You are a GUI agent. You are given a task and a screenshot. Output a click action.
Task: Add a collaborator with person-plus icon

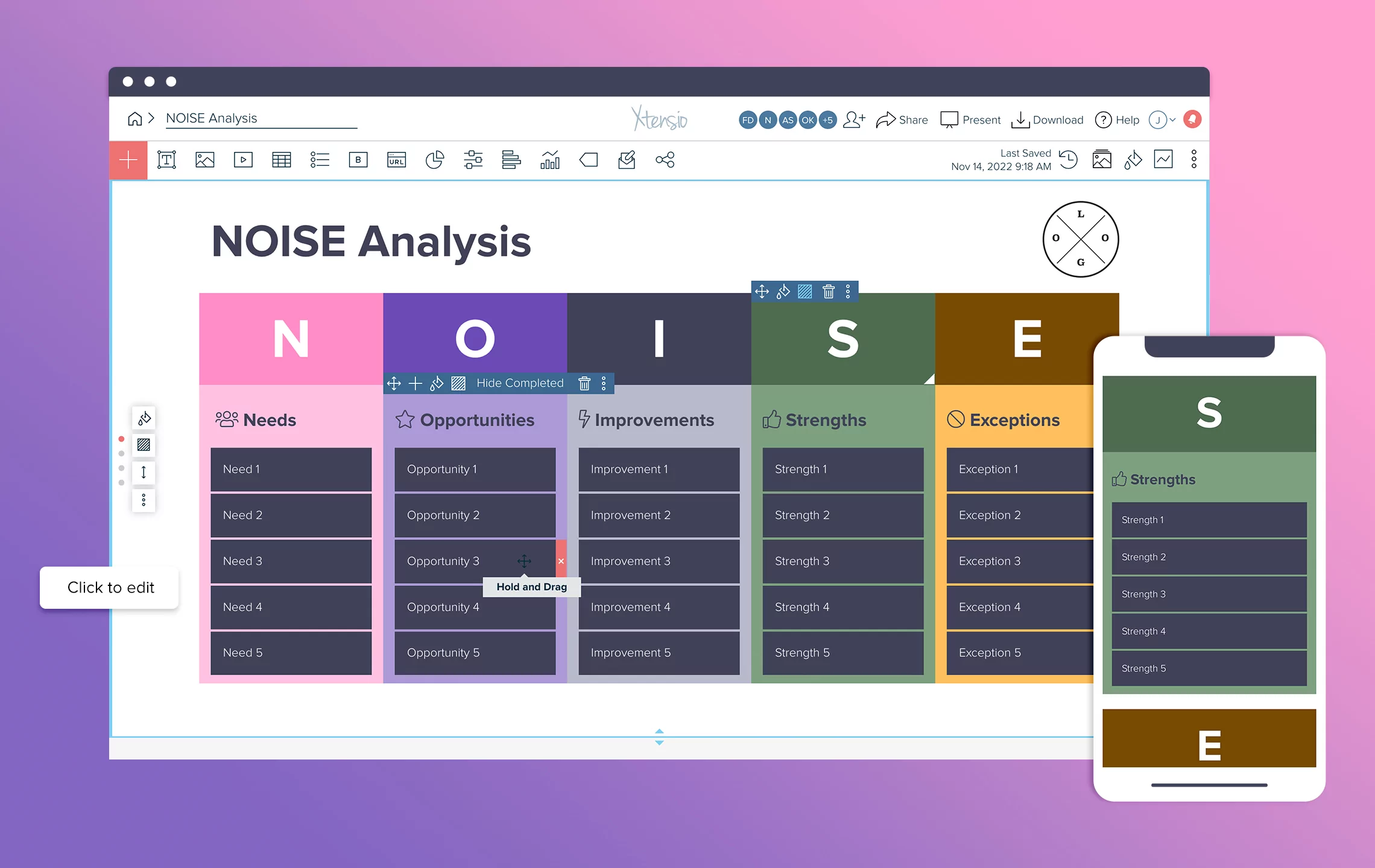pyautogui.click(x=854, y=119)
